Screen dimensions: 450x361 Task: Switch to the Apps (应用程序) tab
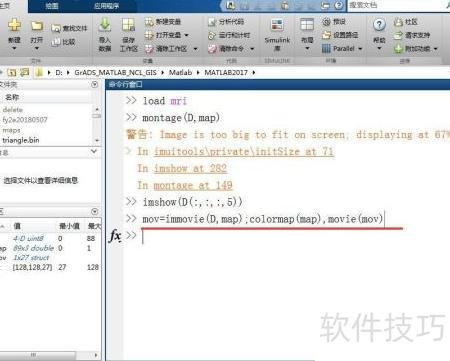(x=106, y=6)
